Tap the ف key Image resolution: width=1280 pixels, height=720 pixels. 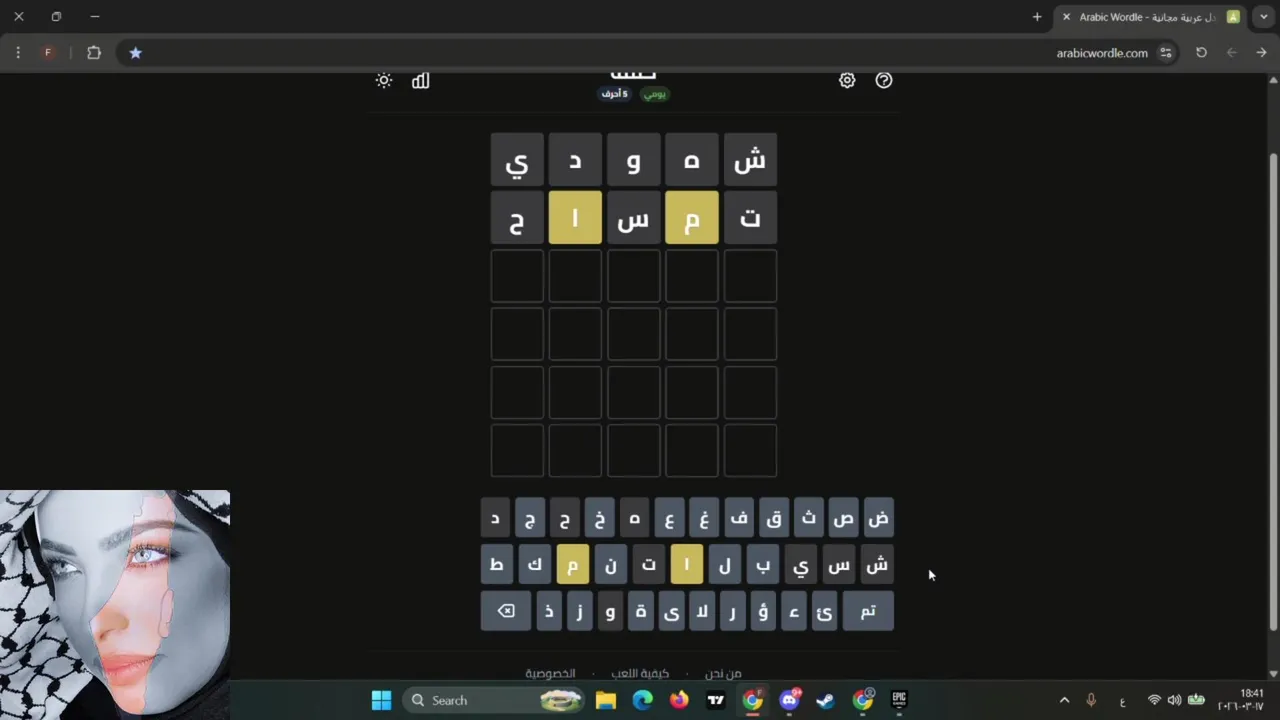[x=739, y=518]
